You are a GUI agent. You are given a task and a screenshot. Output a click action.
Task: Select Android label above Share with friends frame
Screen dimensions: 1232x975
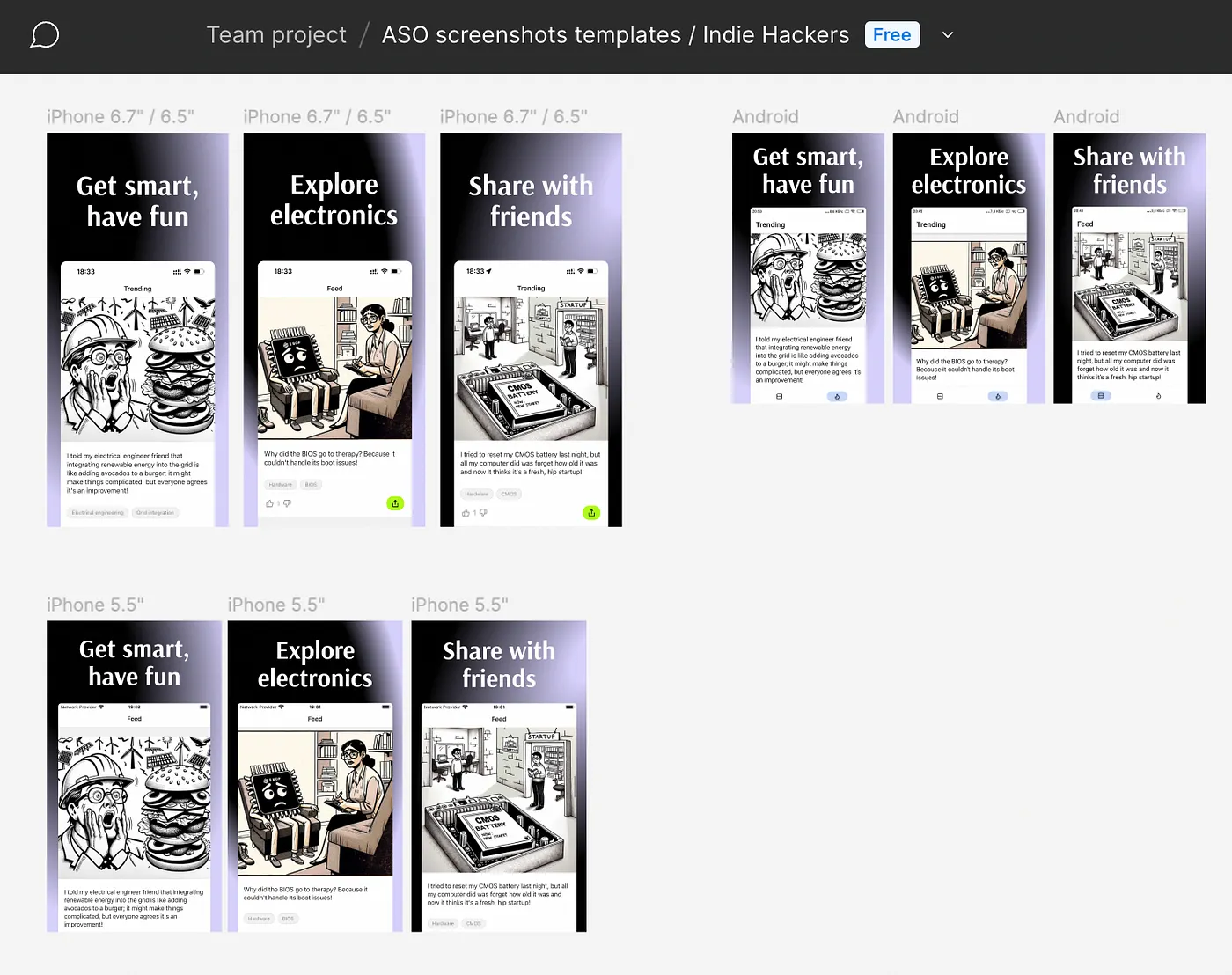point(1087,117)
